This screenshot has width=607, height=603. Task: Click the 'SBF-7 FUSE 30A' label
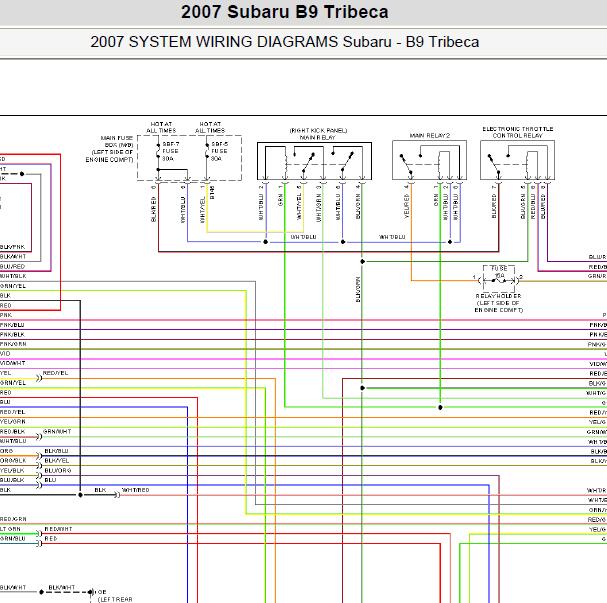click(170, 151)
